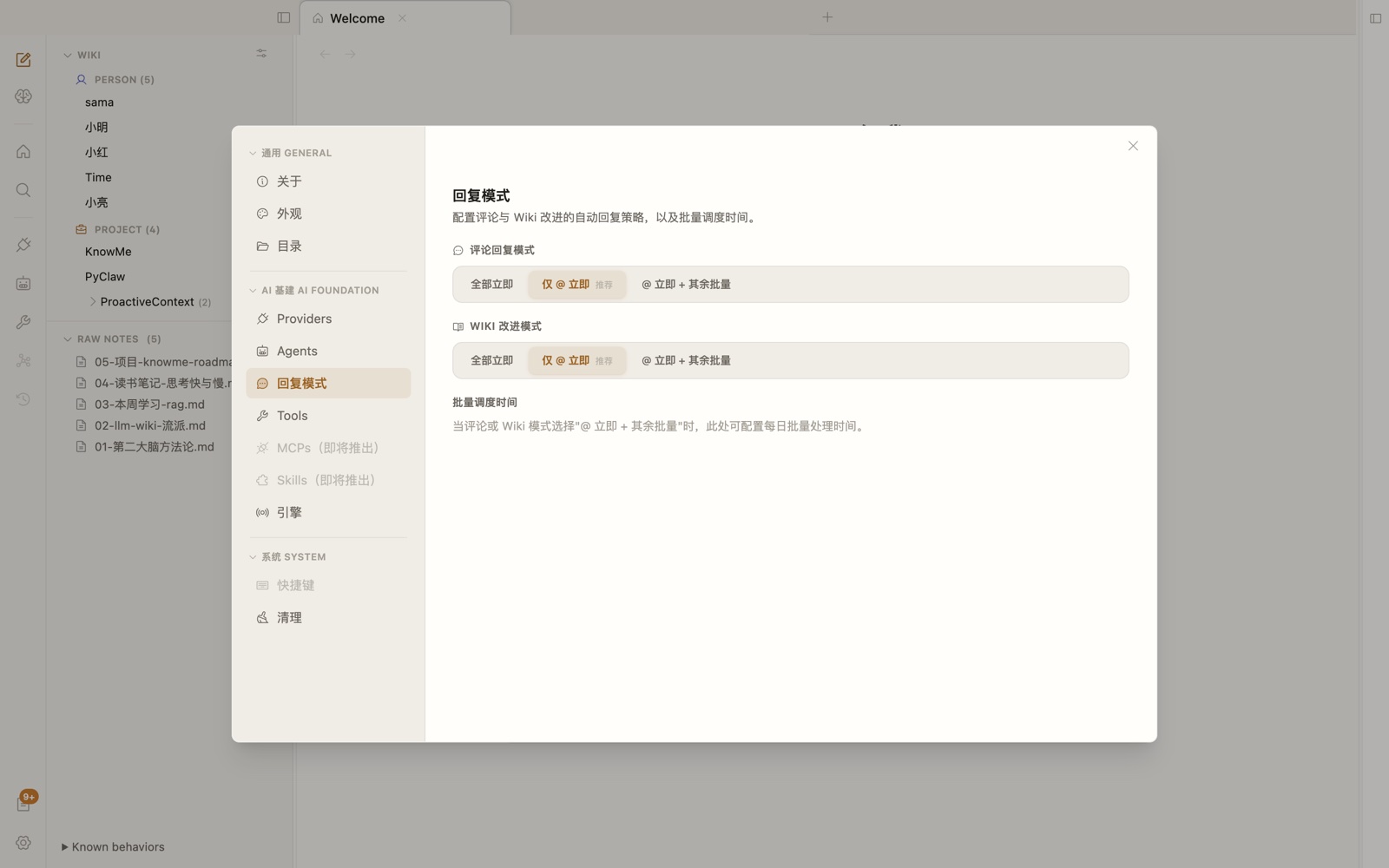Screen dimensions: 1389x868
Task: Open Agents settings page
Action: pos(328,351)
